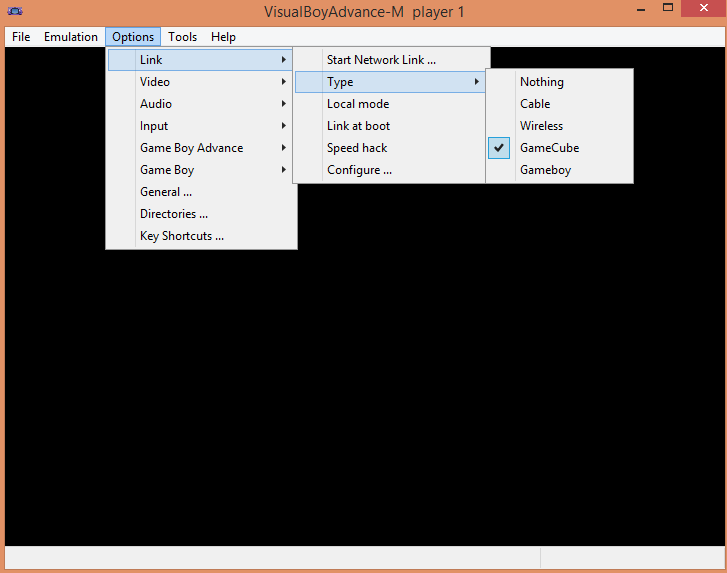
Task: Open Key Shortcuts settings
Action: tap(200, 236)
